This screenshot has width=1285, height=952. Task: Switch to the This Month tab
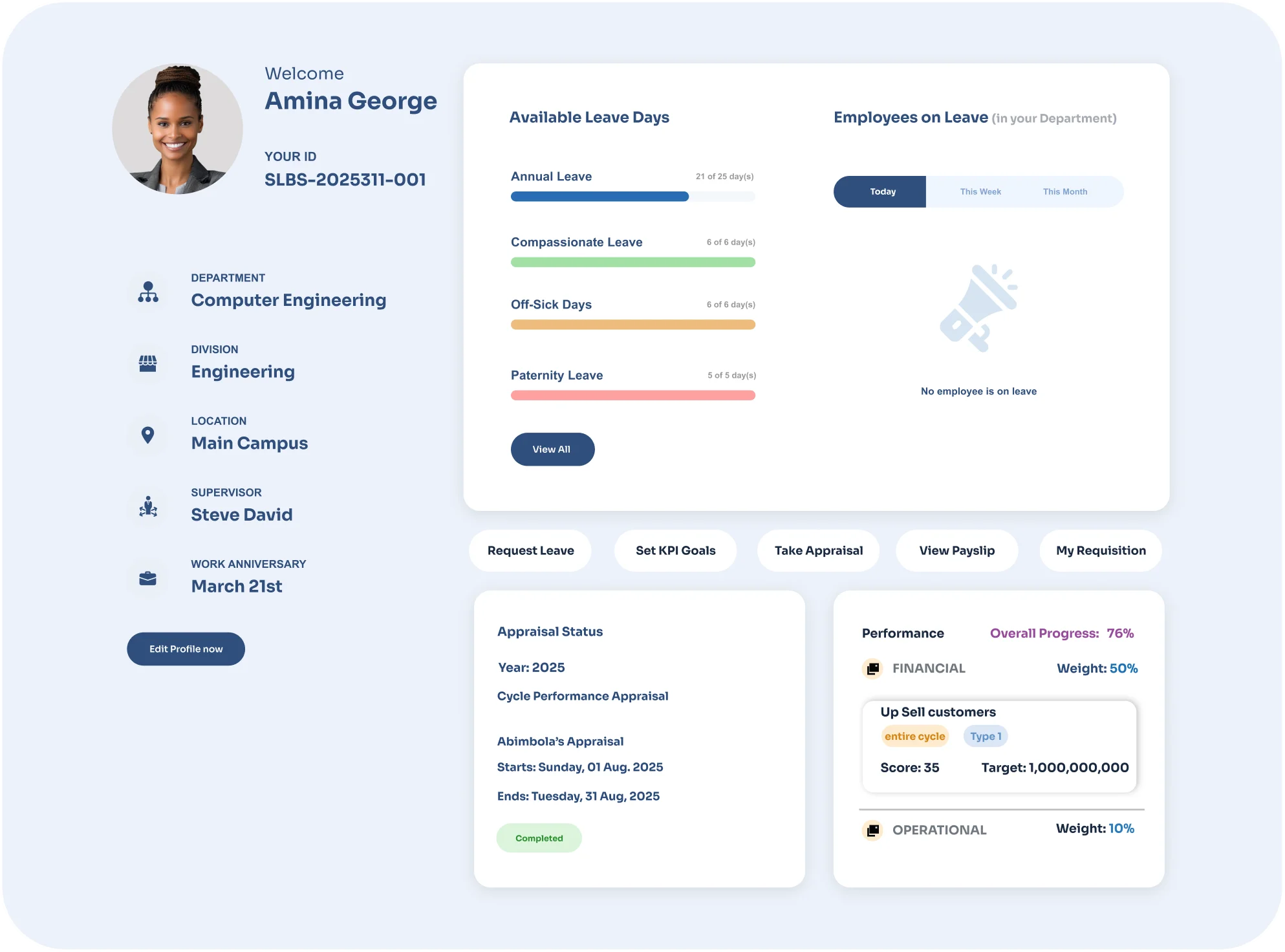click(x=1064, y=192)
